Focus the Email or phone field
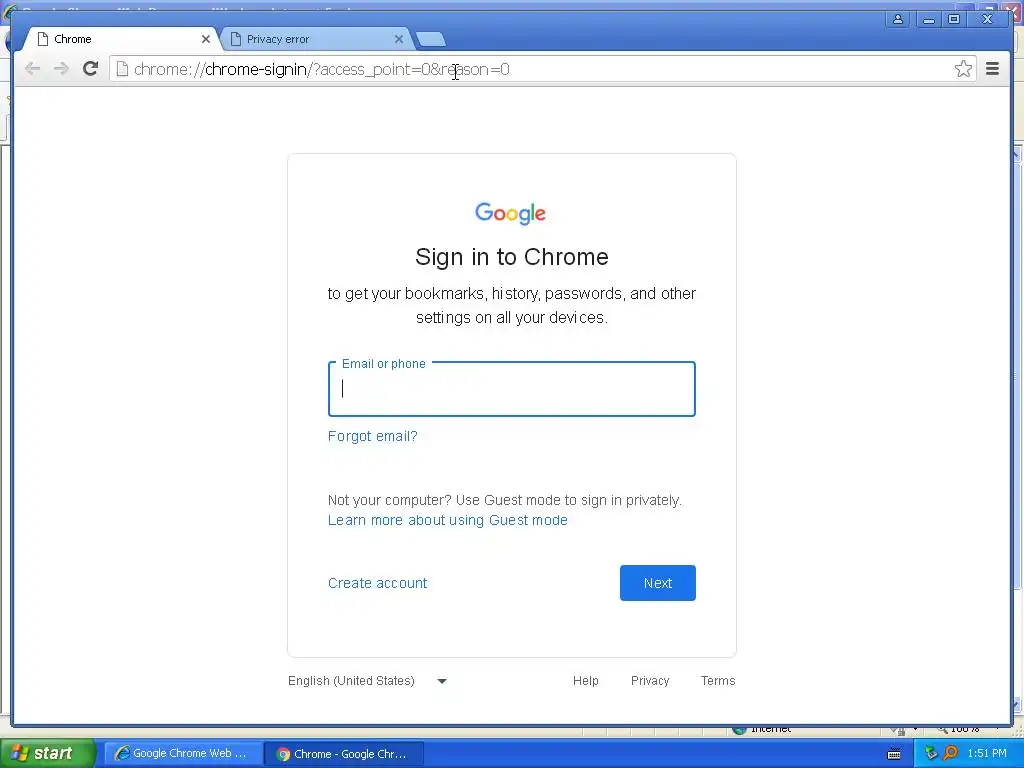This screenshot has width=1024, height=768. [511, 389]
